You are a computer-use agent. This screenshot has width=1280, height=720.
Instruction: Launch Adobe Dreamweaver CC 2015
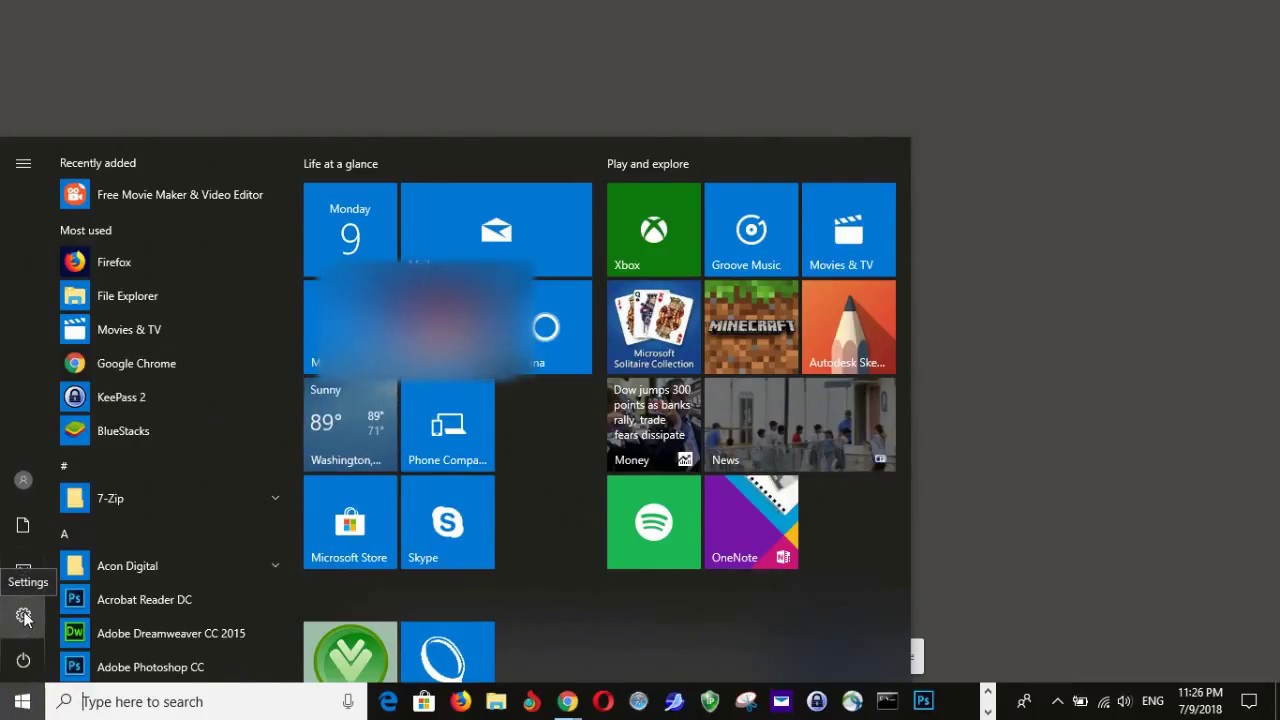tap(170, 633)
